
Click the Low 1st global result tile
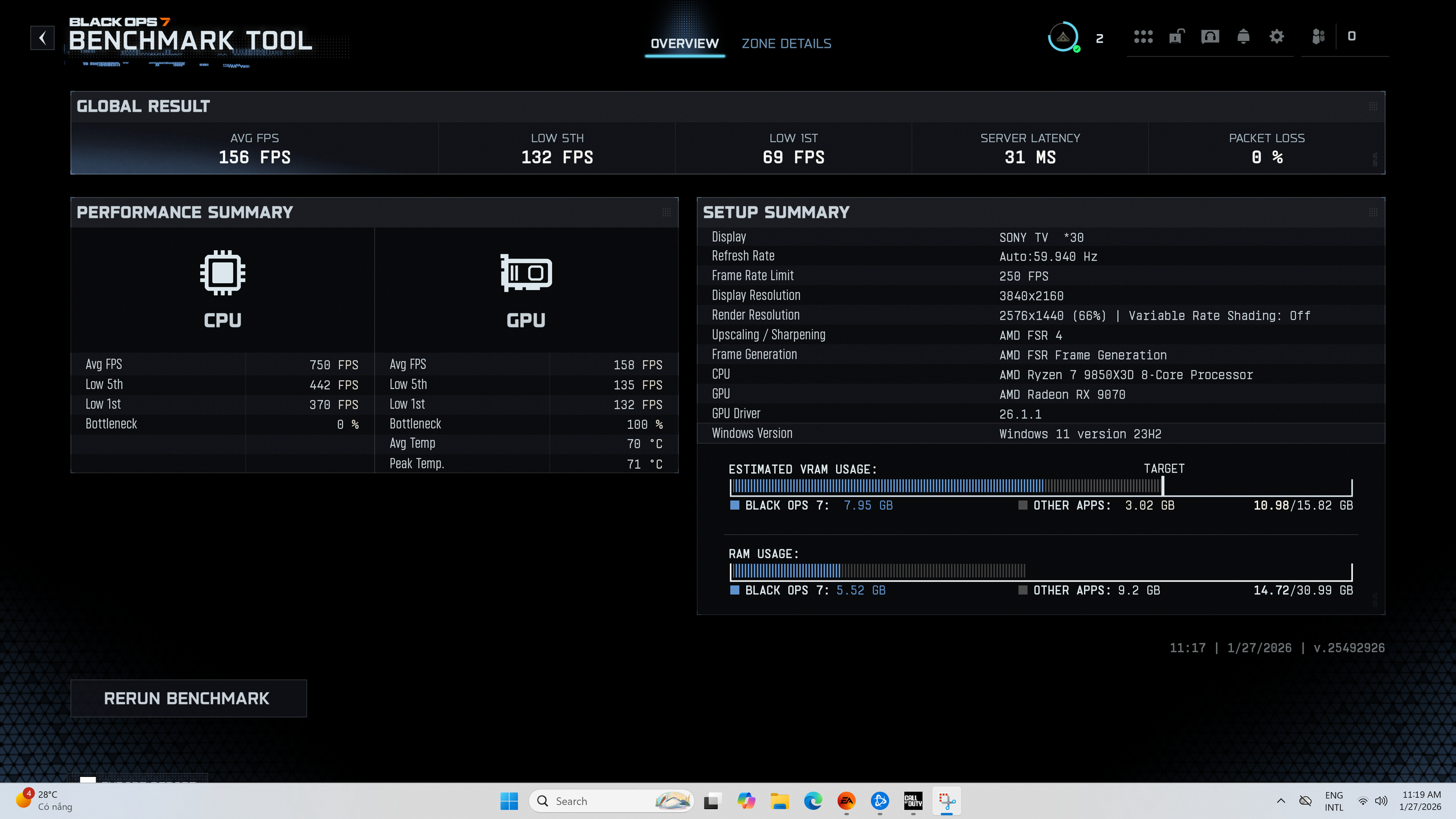pos(793,148)
